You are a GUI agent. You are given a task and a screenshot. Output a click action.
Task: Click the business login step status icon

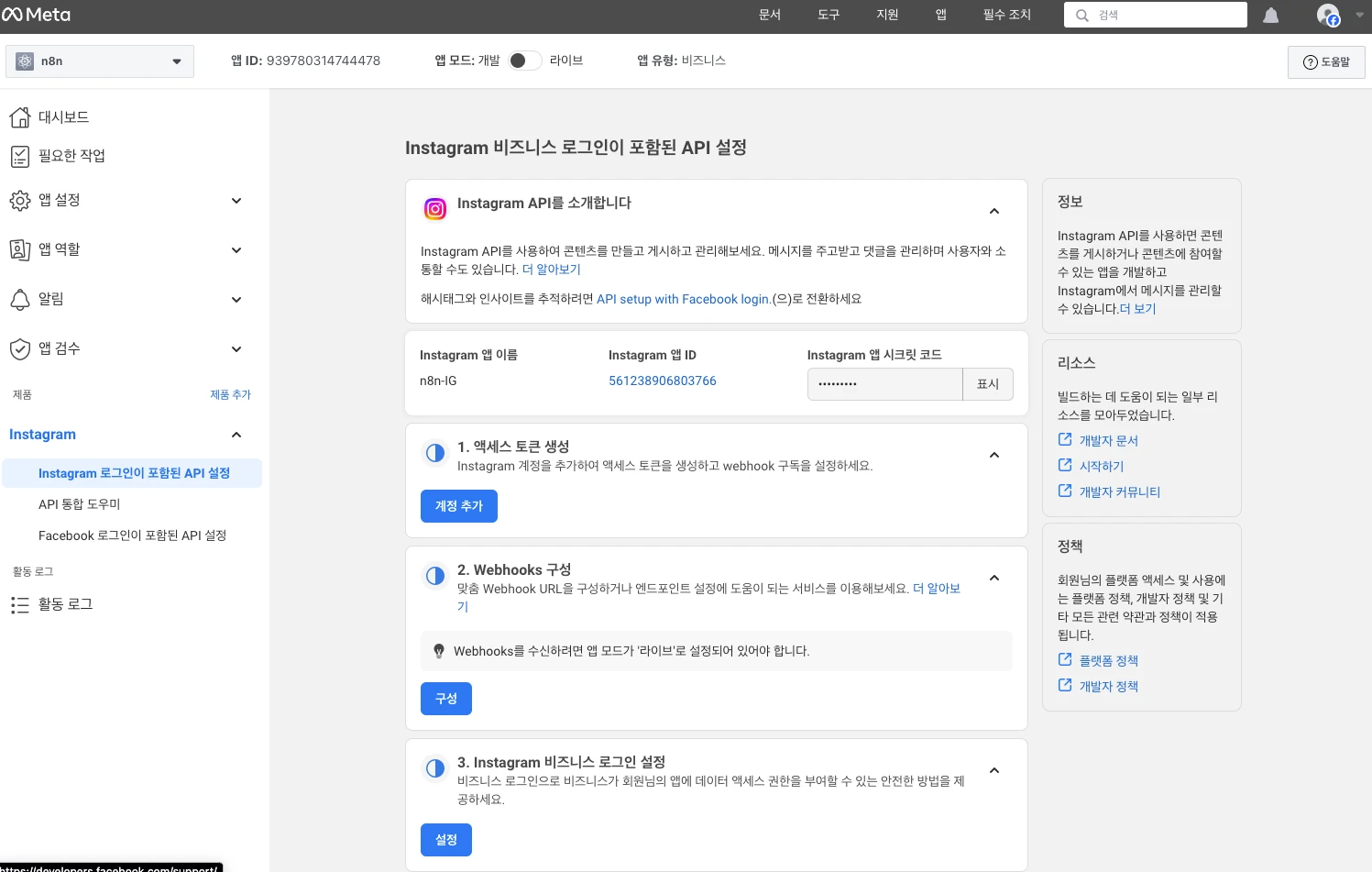pyautogui.click(x=435, y=768)
